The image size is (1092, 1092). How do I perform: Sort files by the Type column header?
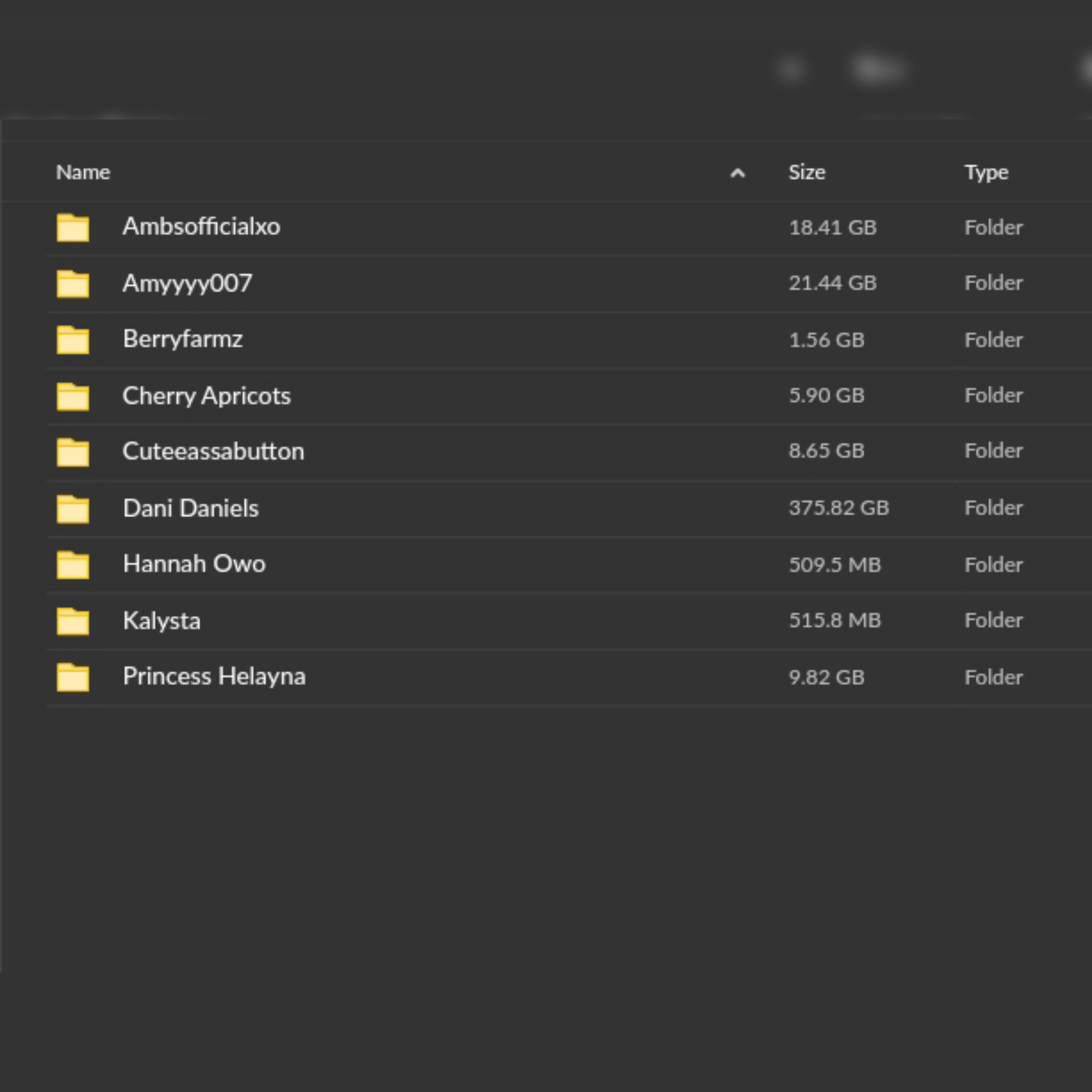[x=986, y=172]
